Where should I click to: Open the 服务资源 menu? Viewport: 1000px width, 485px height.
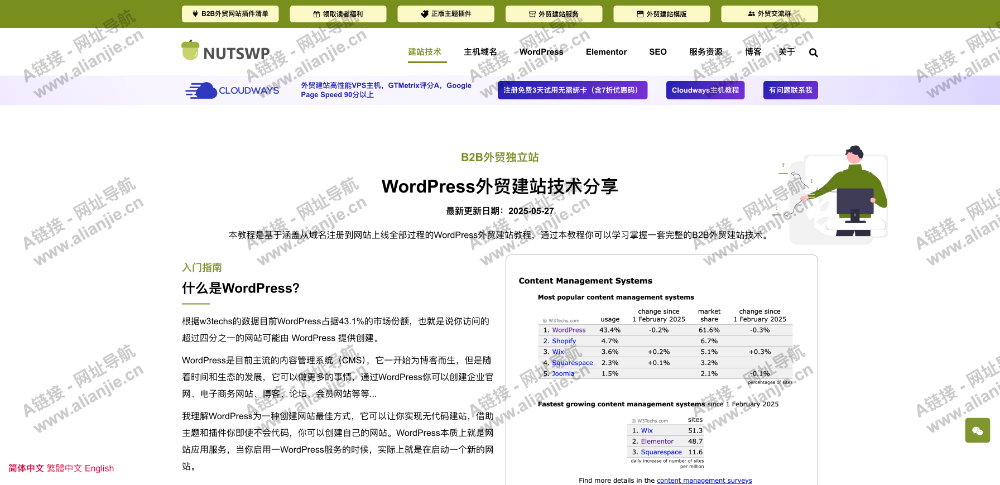(706, 52)
